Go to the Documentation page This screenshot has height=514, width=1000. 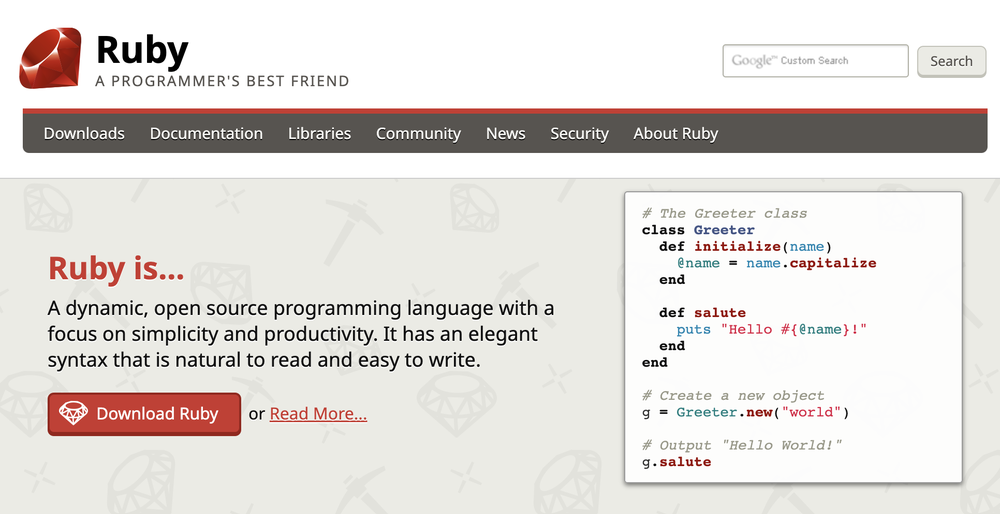206,133
